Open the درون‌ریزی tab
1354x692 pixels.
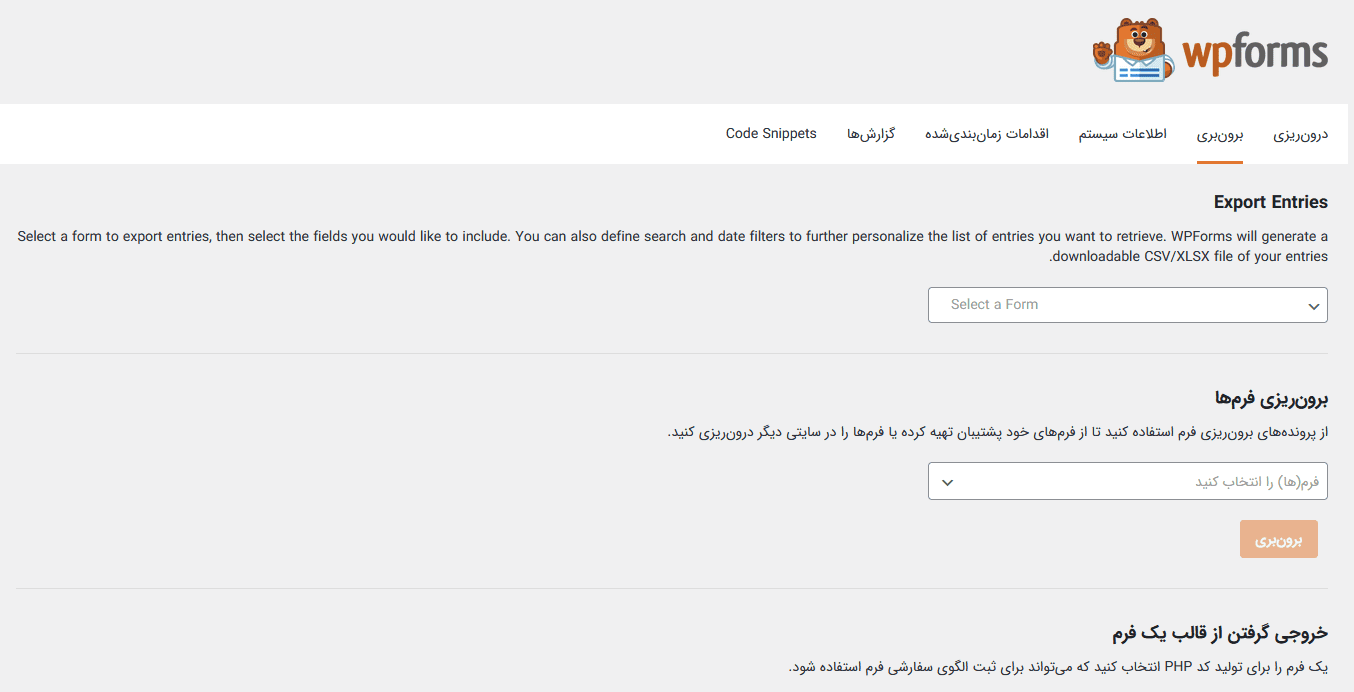click(x=1301, y=134)
